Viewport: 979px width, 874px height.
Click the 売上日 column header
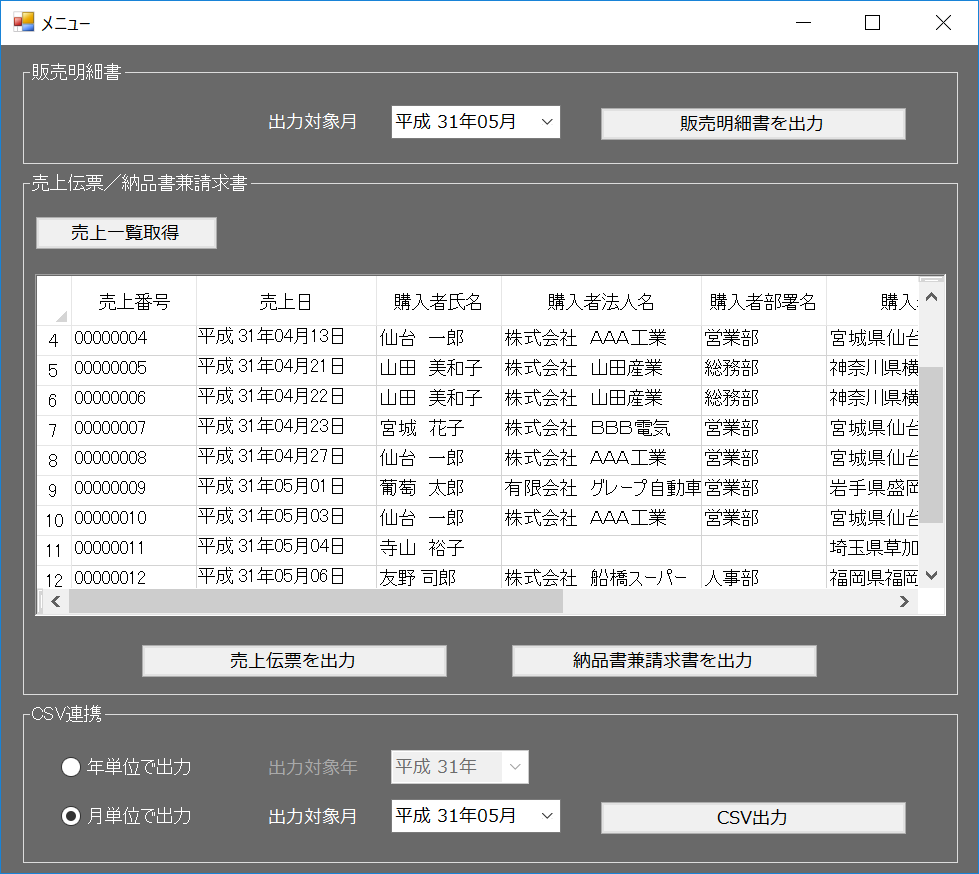tap(286, 302)
